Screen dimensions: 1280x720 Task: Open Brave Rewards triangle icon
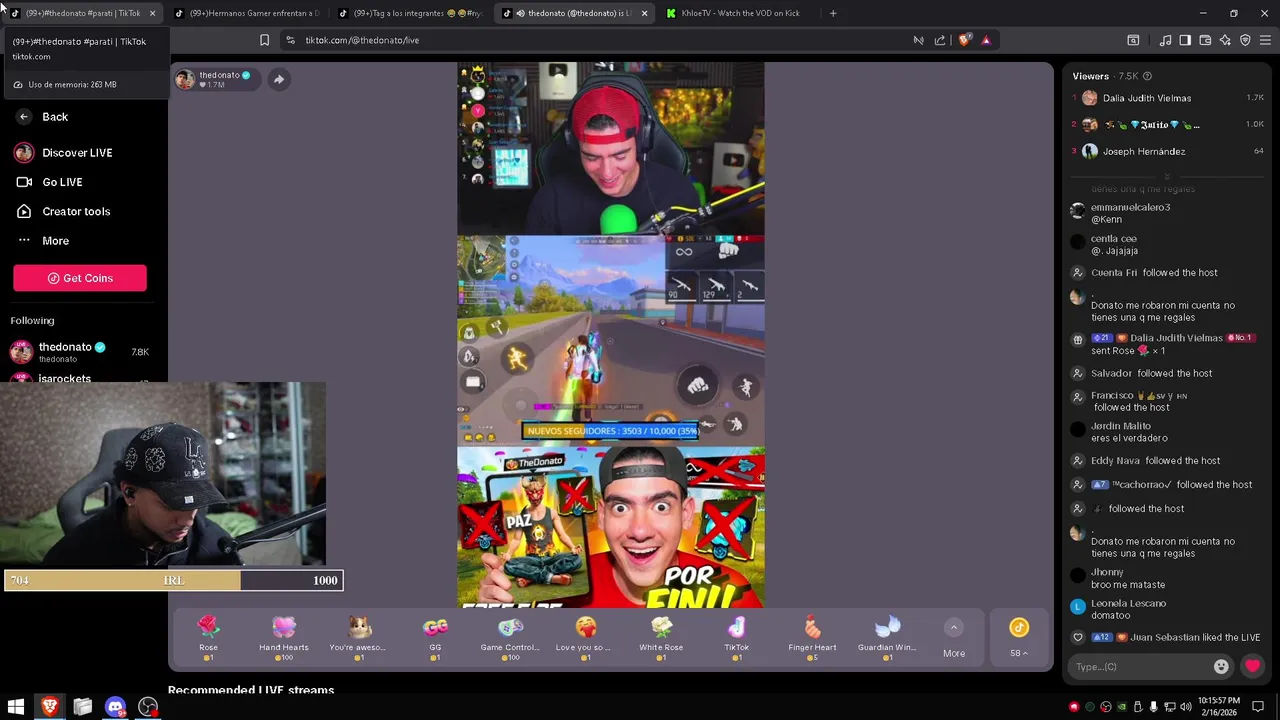point(986,40)
